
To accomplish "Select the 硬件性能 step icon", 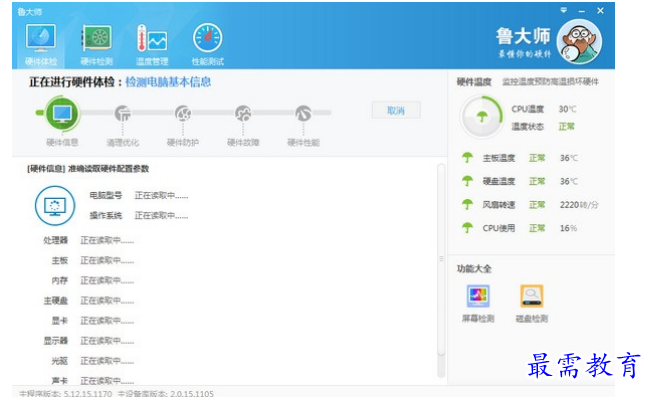I will (x=303, y=113).
